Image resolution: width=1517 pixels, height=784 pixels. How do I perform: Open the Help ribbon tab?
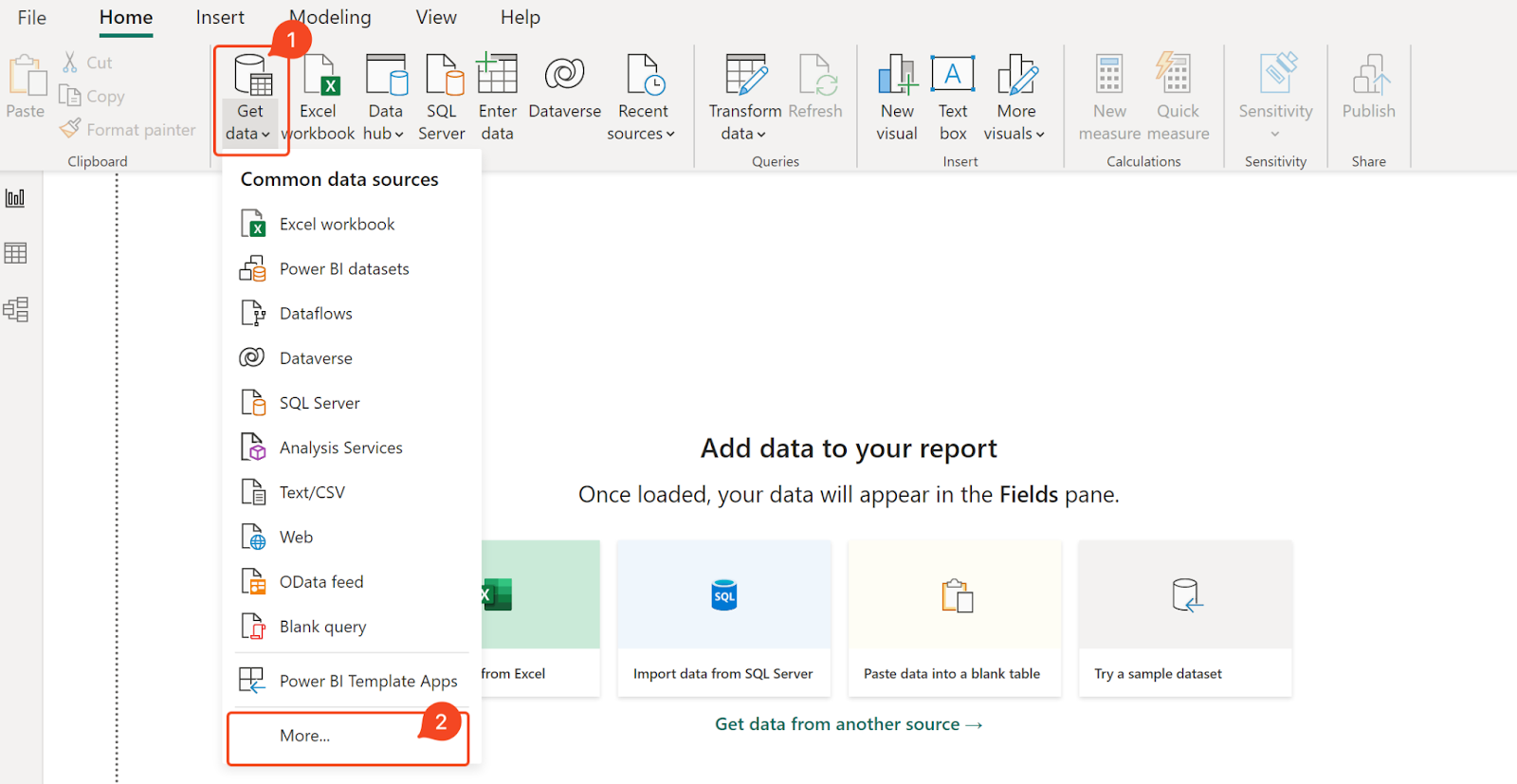[x=521, y=17]
